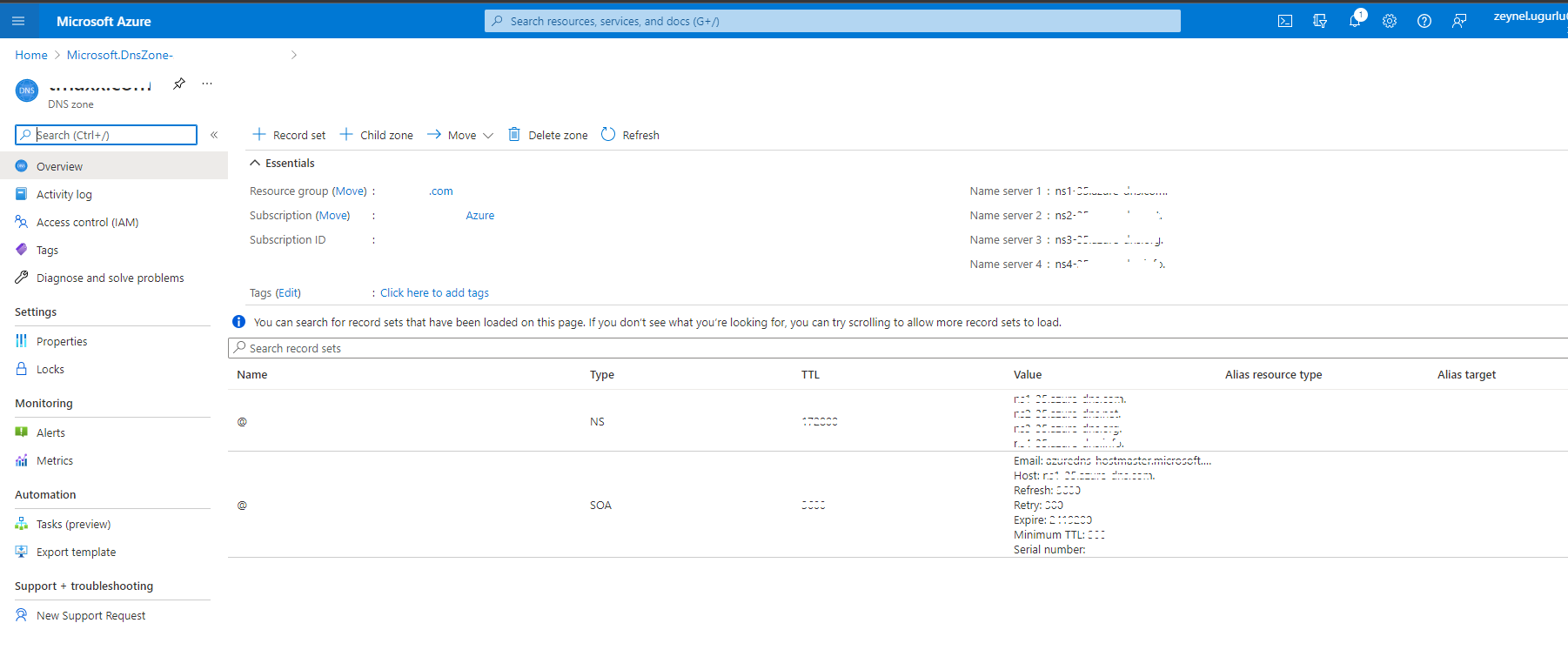The height and width of the screenshot is (670, 1568).
Task: Select the Name server 1 label
Action: click(x=1005, y=191)
